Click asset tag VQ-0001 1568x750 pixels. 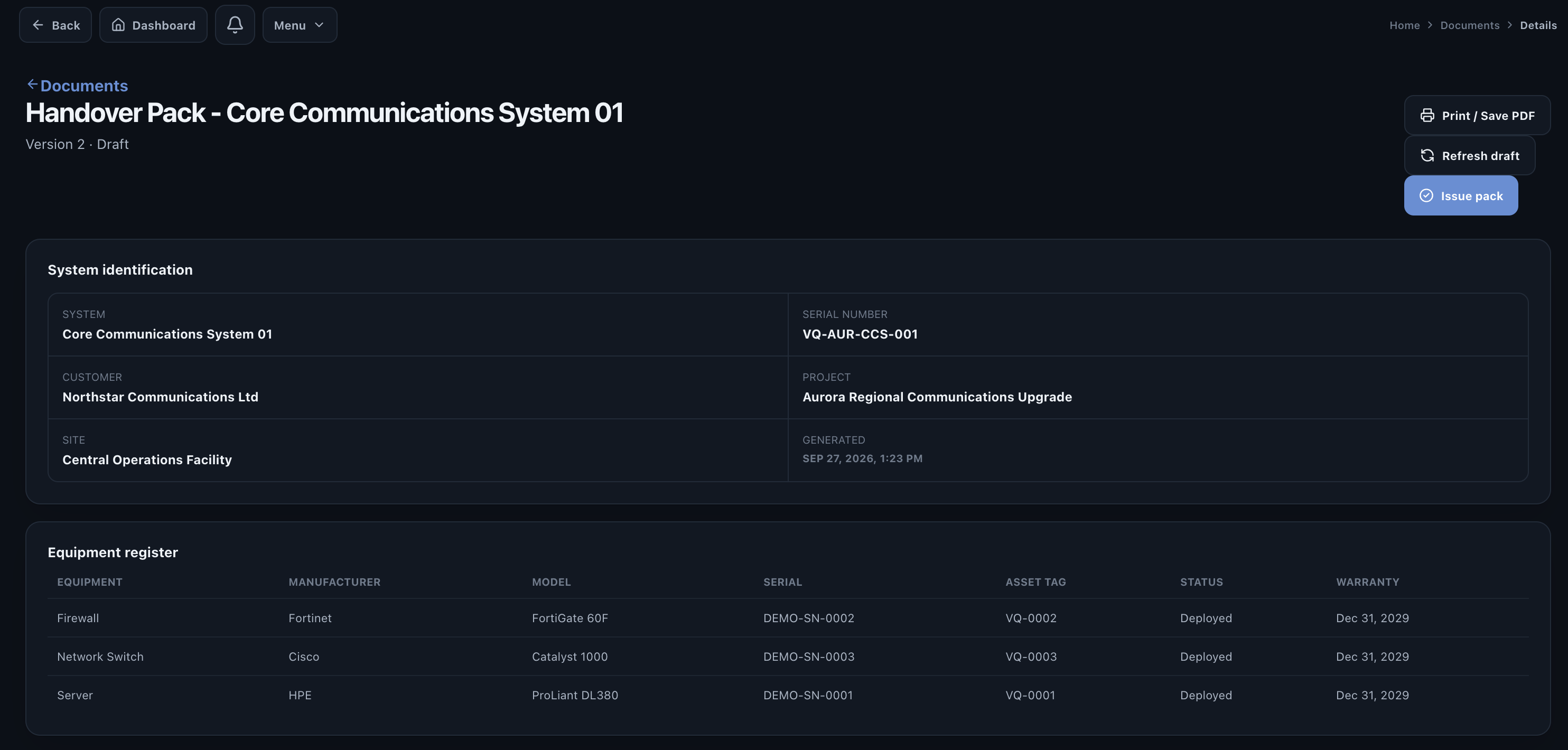point(1030,695)
